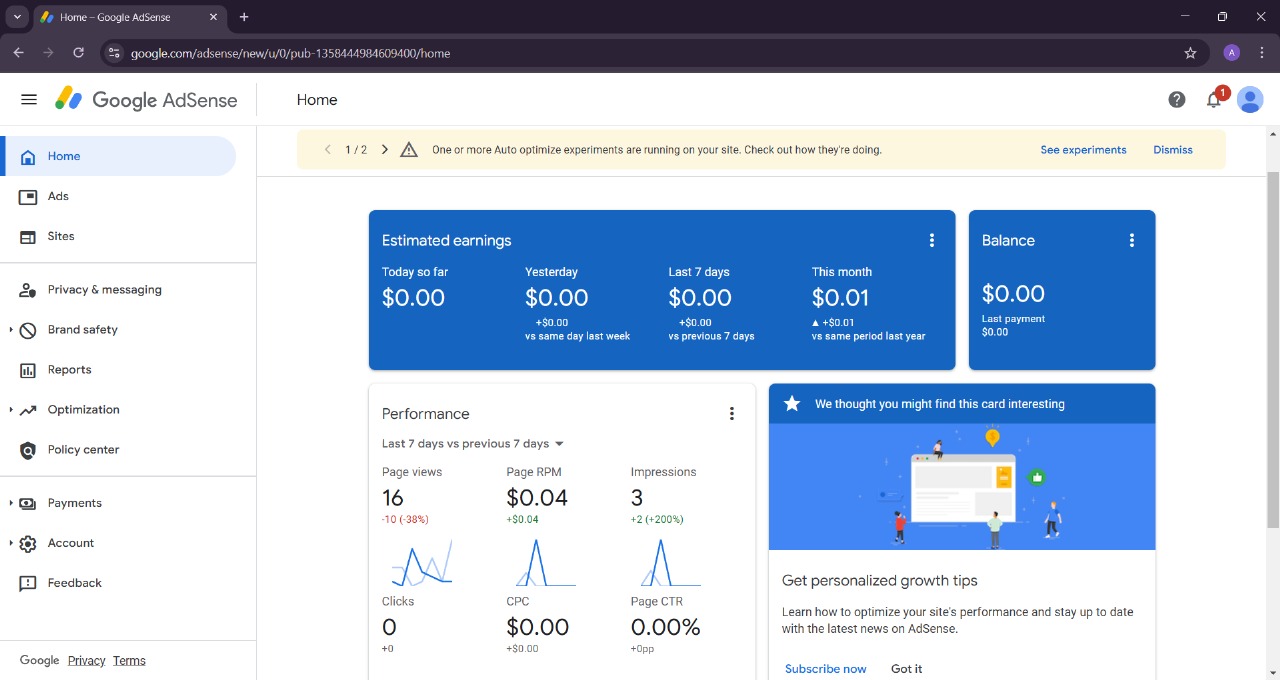The image size is (1280, 680).
Task: Click the Feedback icon in sidebar
Action: [28, 583]
